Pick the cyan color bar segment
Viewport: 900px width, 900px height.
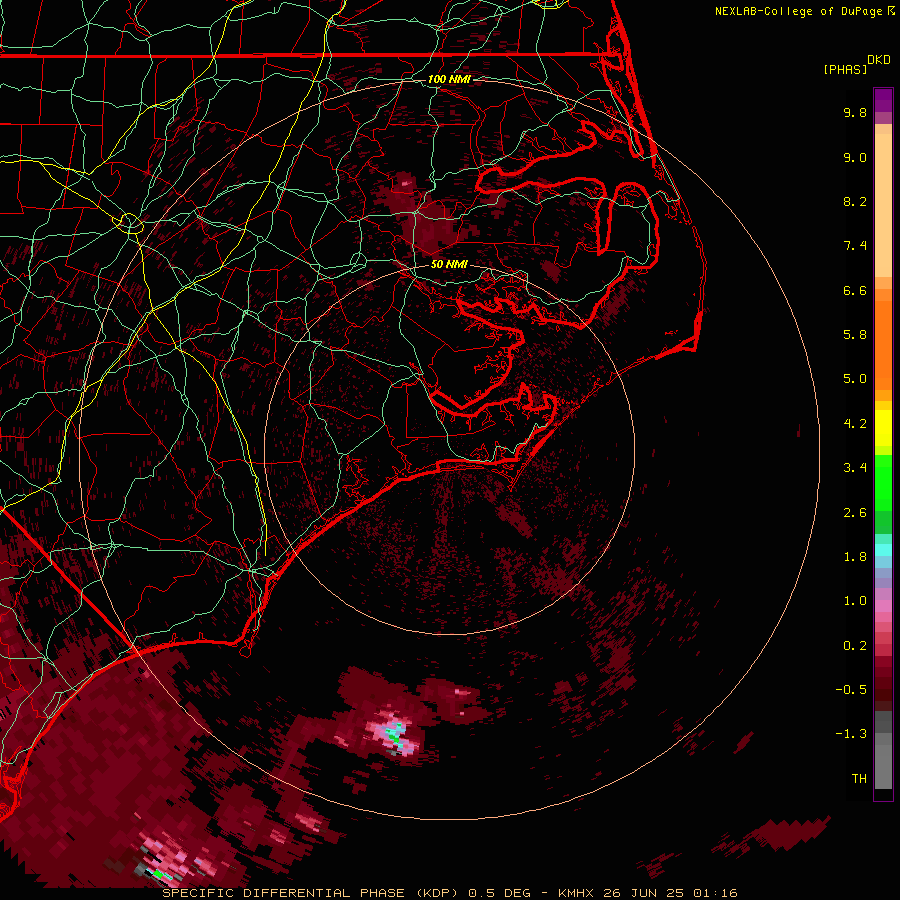coord(883,550)
